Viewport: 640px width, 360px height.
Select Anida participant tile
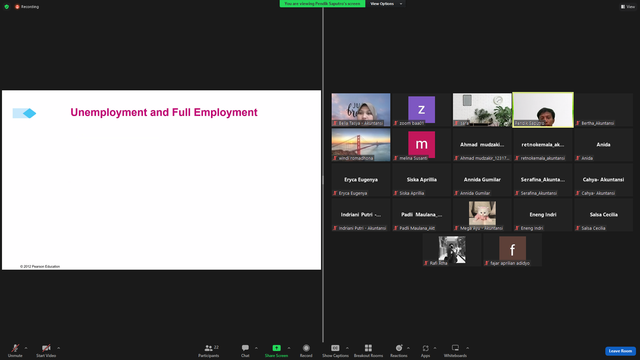click(x=603, y=144)
